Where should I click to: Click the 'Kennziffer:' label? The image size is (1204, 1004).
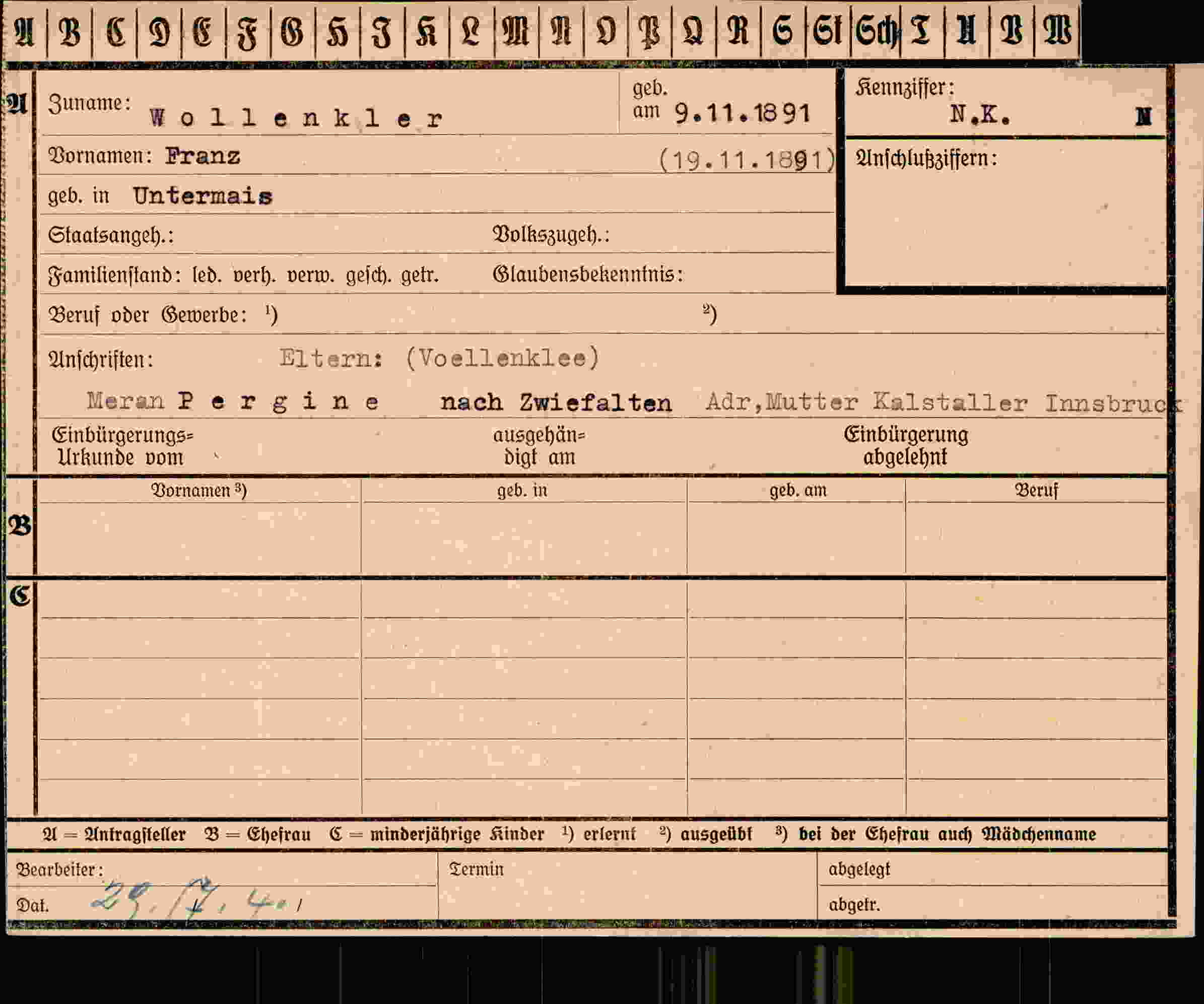(x=905, y=87)
